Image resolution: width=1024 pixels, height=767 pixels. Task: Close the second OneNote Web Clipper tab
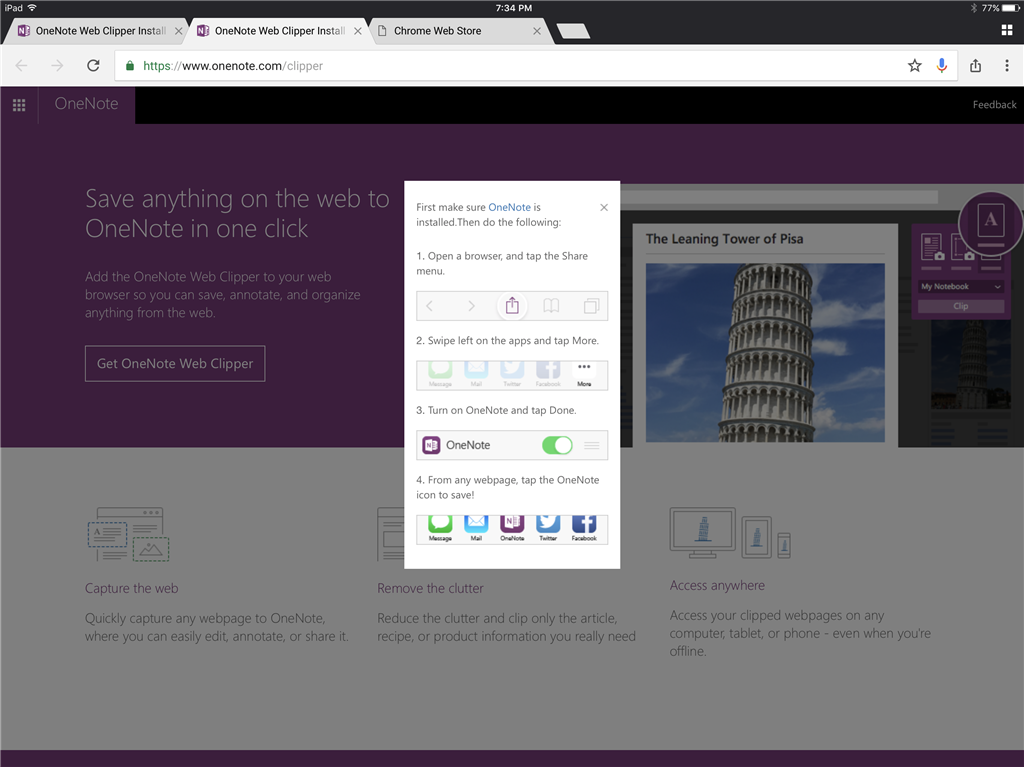point(358,31)
